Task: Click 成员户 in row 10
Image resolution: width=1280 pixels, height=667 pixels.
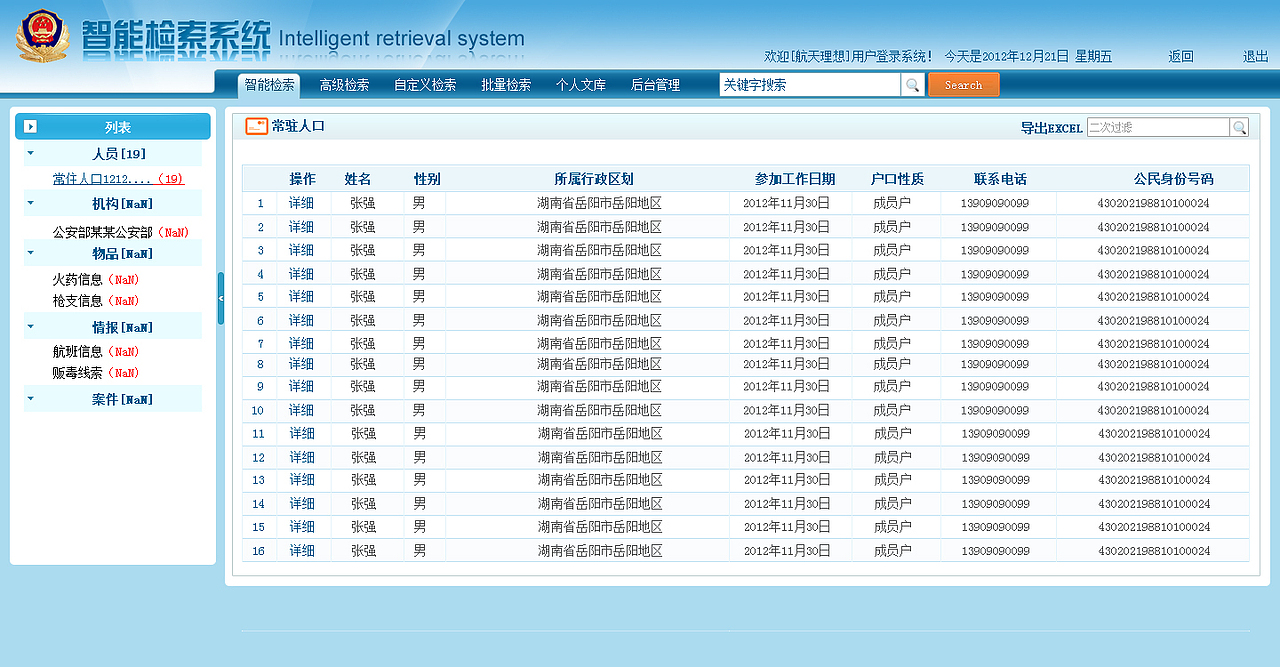Action: [892, 410]
